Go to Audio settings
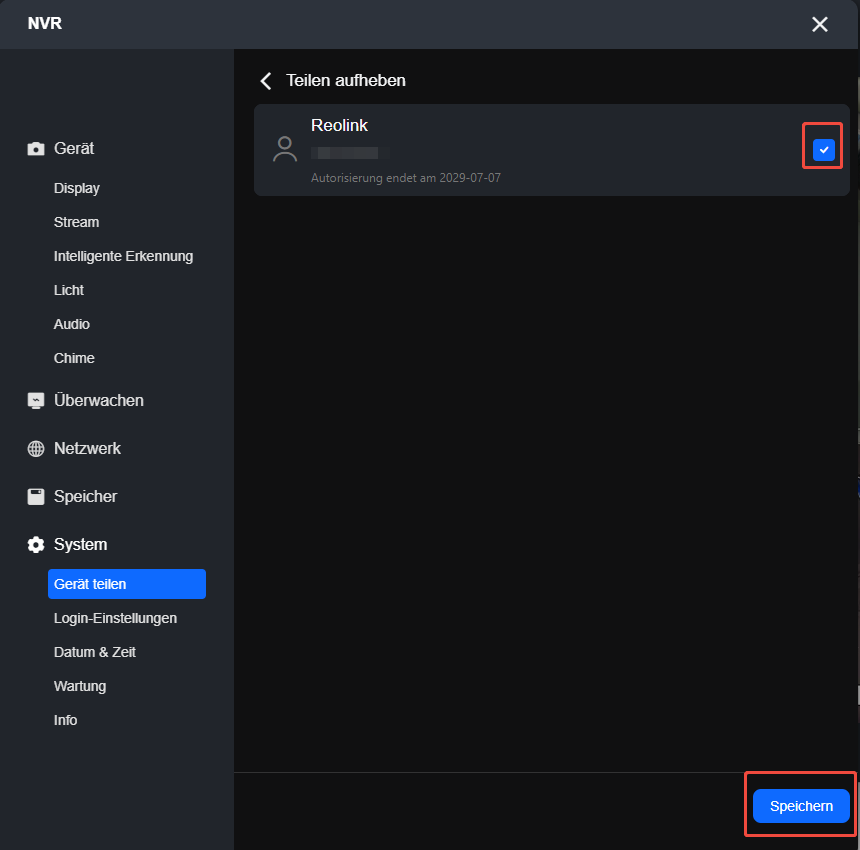 [x=71, y=324]
